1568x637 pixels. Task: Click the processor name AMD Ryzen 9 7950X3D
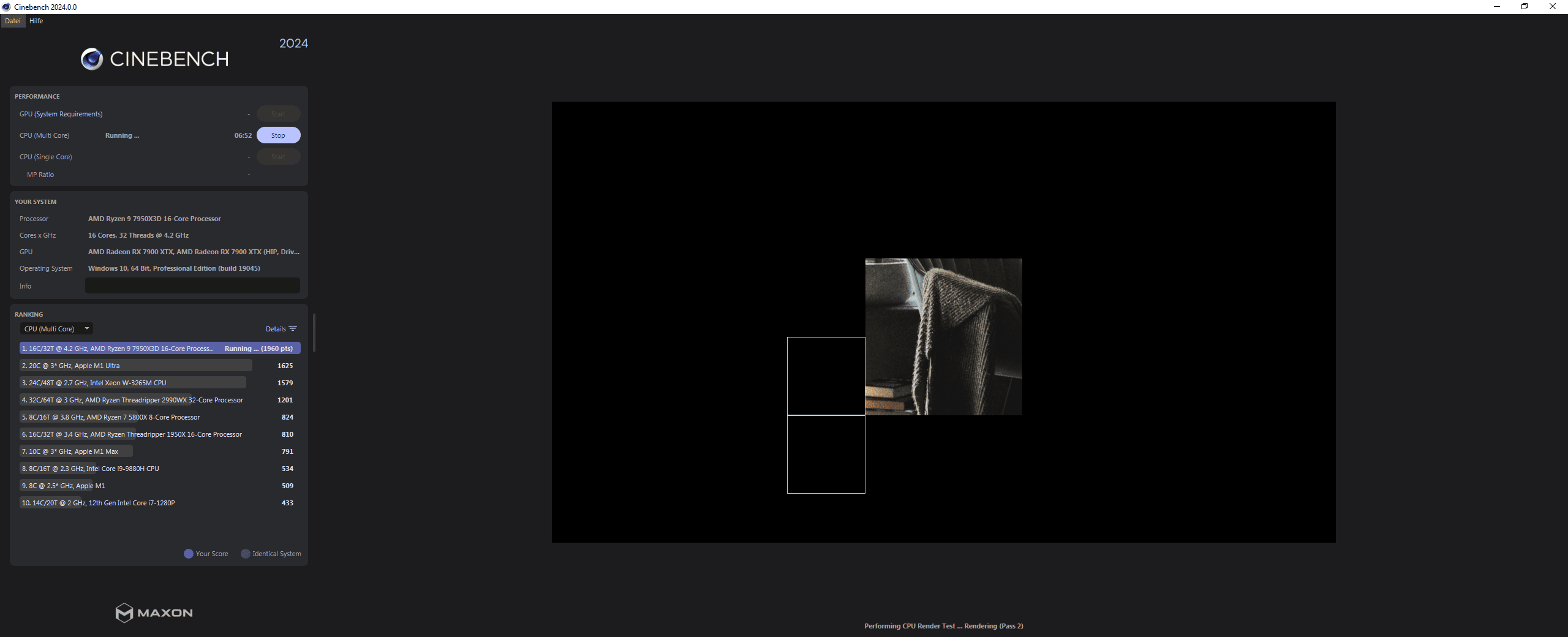(154, 219)
